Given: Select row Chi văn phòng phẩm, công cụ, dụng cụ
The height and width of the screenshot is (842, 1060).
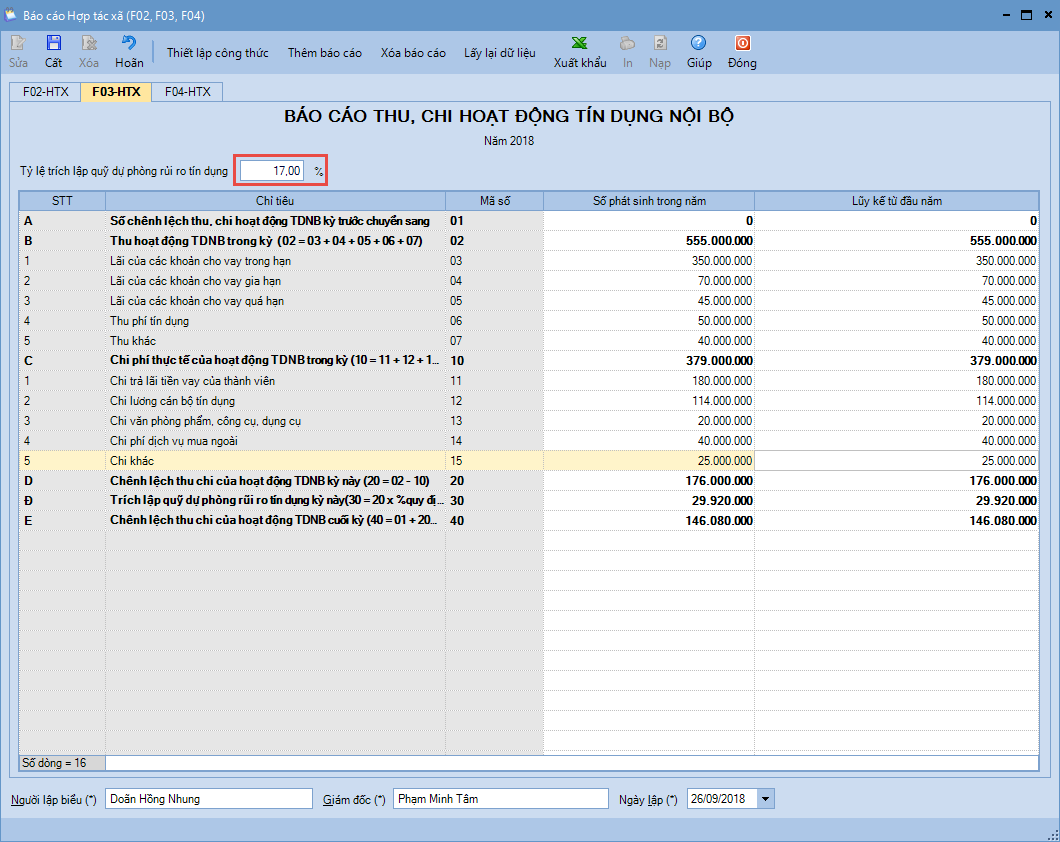Looking at the screenshot, I should tap(529, 420).
